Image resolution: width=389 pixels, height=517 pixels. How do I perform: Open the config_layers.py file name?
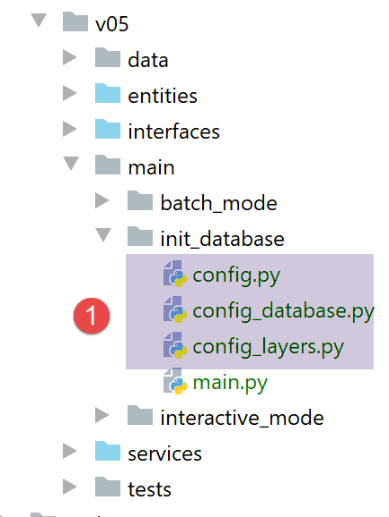pyautogui.click(x=268, y=348)
